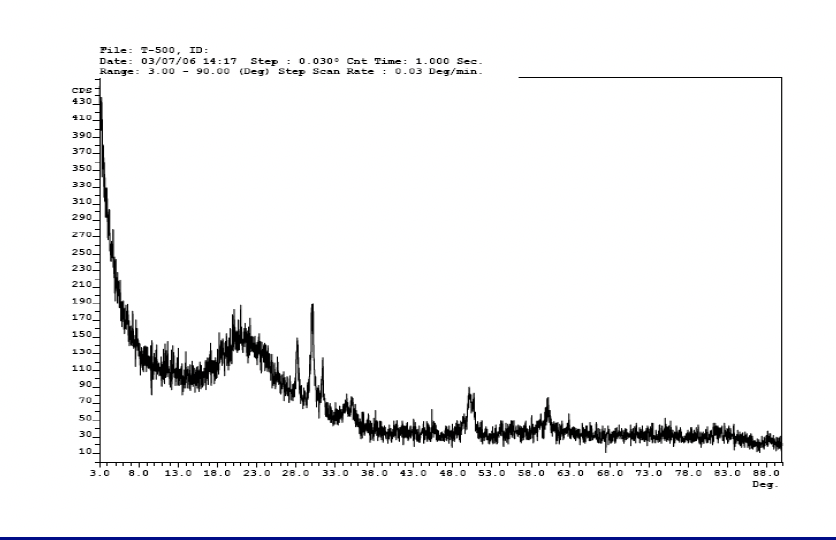Pick the 270 y-axis tick label
The image size is (836, 540).
(x=82, y=235)
